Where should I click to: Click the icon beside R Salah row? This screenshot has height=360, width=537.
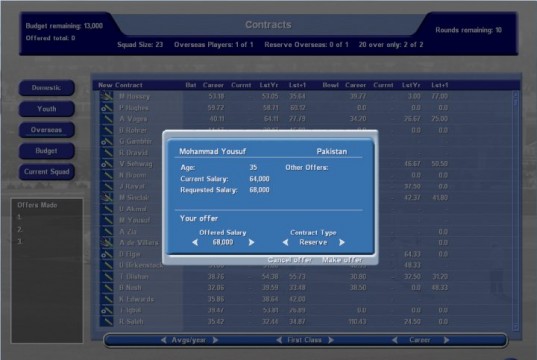[107, 321]
